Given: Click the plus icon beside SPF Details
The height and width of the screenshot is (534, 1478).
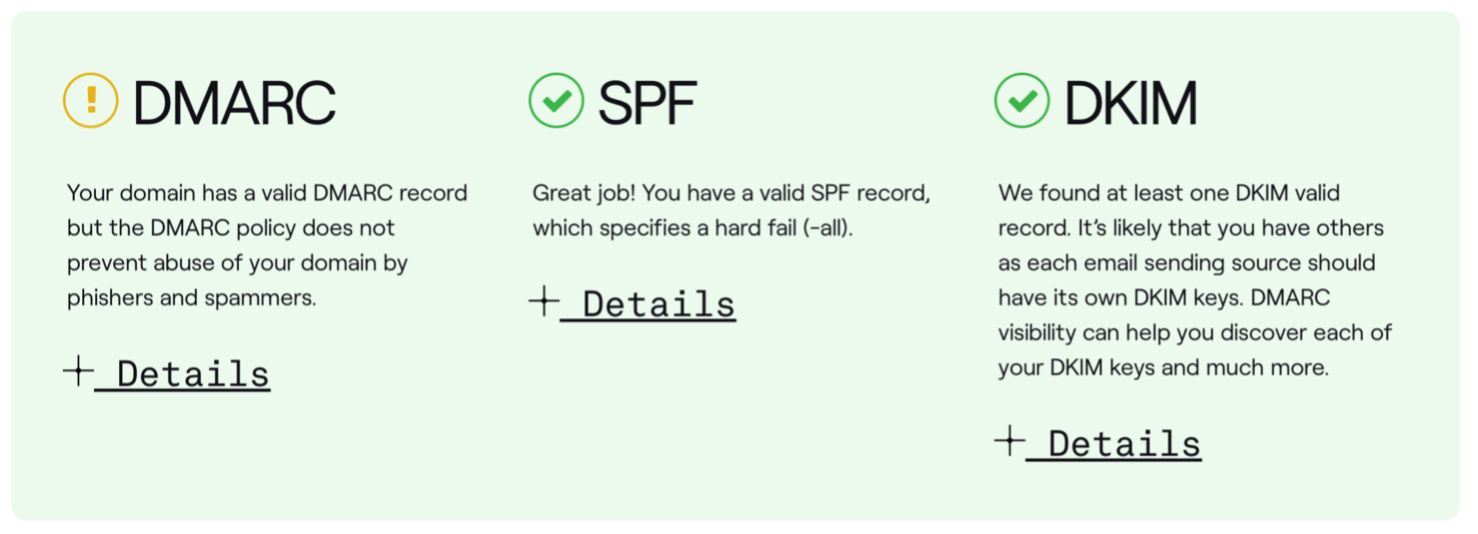Looking at the screenshot, I should (543, 302).
